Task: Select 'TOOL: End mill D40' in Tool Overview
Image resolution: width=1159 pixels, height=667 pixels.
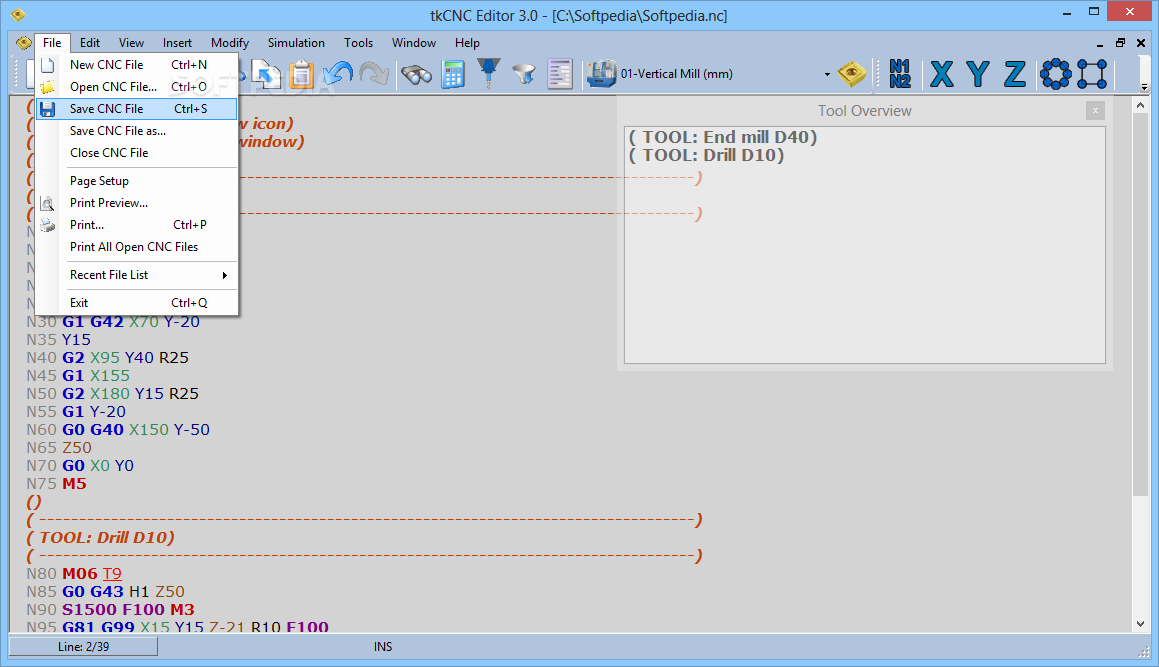Action: point(723,138)
